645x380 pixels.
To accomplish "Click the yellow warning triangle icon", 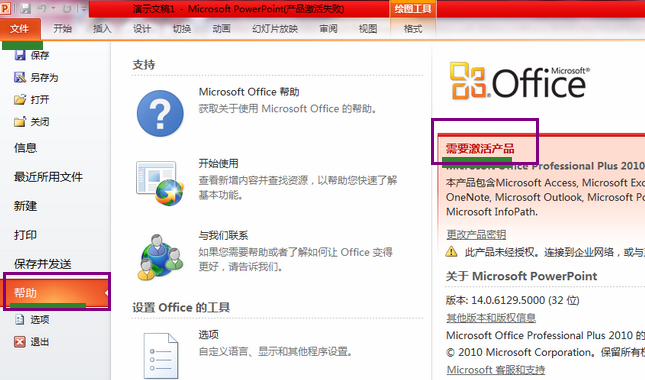I will [x=451, y=251].
